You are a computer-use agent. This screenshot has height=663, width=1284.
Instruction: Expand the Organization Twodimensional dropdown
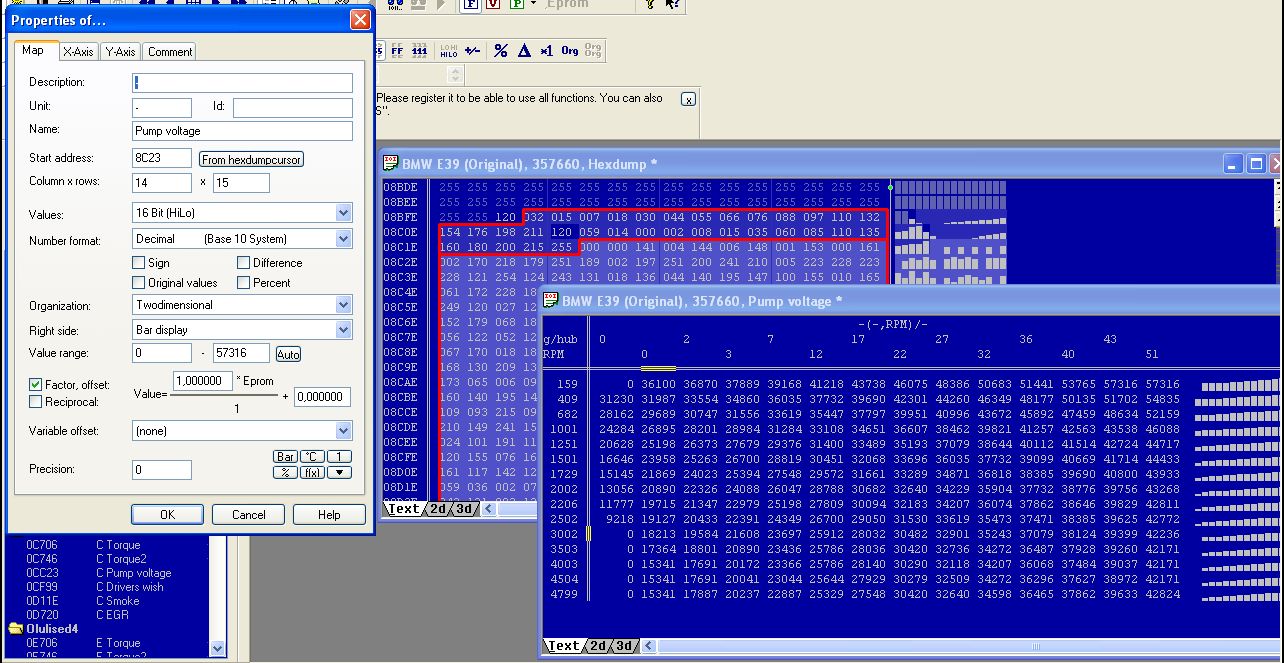[343, 305]
